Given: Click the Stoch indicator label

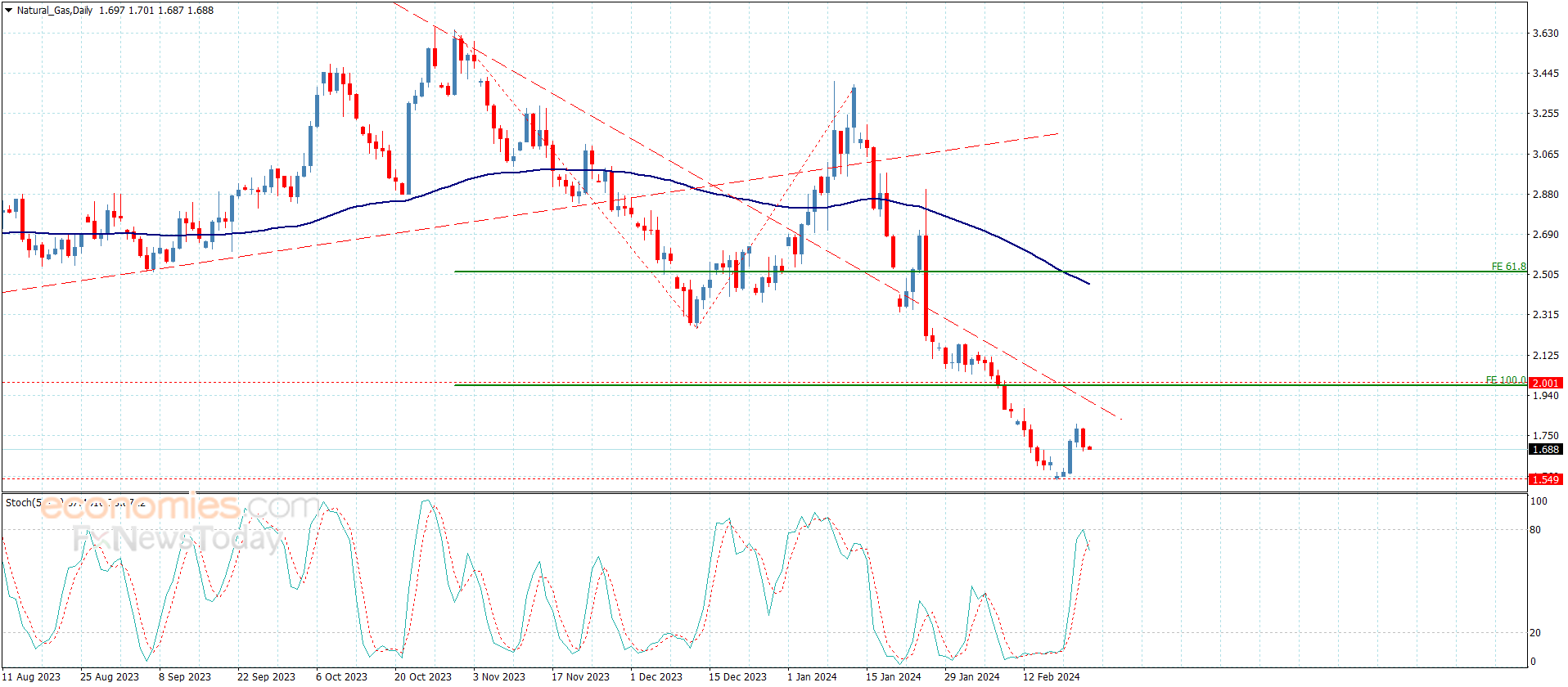Looking at the screenshot, I should (x=23, y=502).
